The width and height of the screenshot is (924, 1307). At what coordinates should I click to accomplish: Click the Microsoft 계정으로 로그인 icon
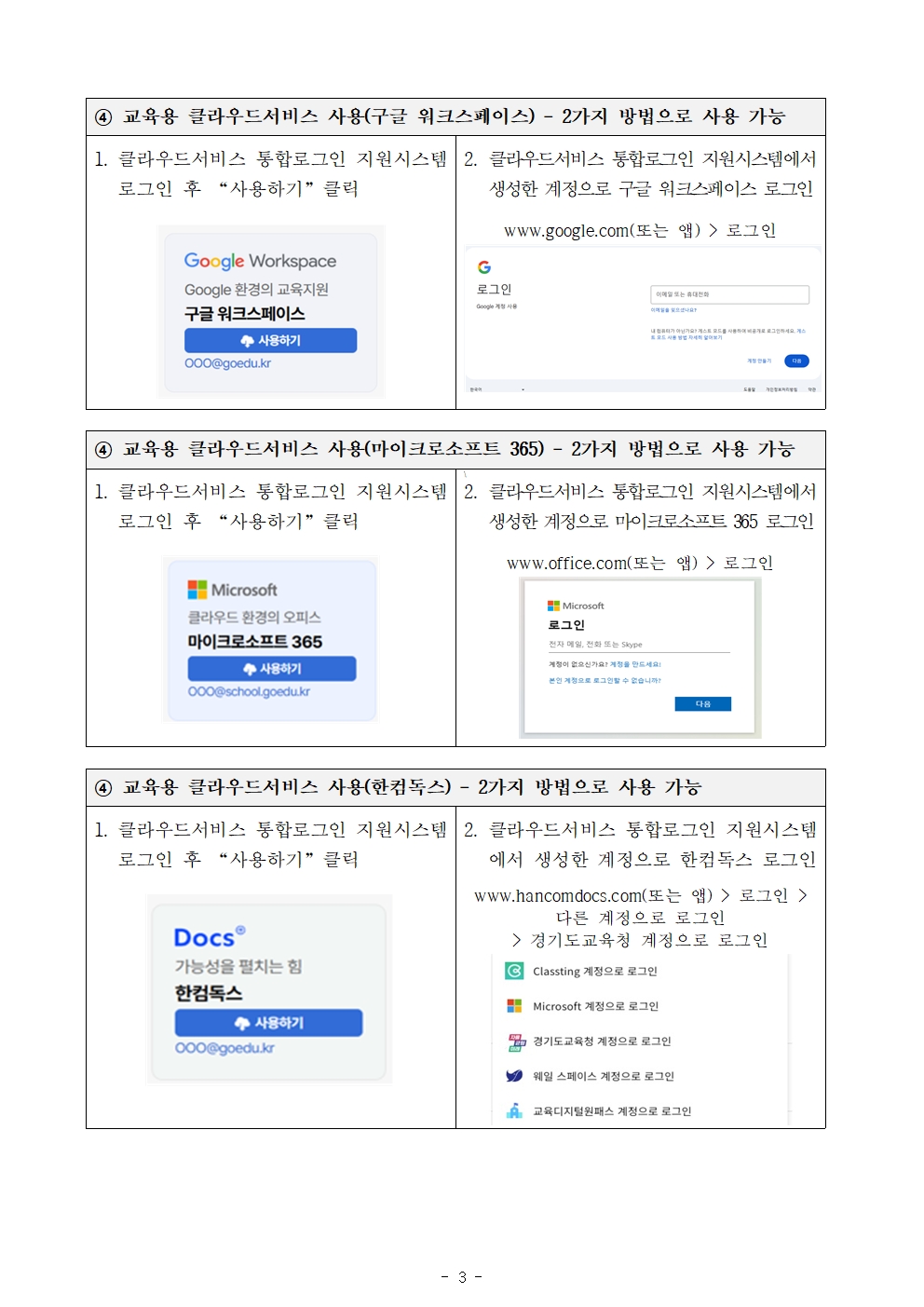coord(514,1006)
